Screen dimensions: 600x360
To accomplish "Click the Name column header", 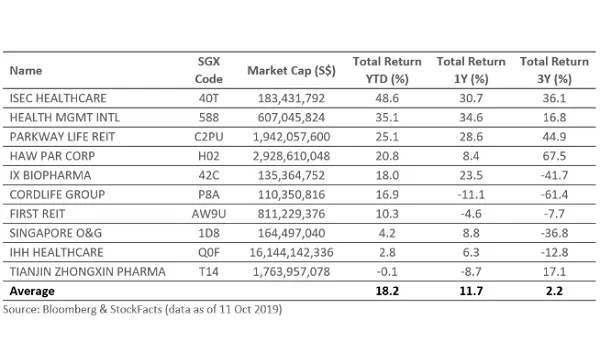I will 26,71.
